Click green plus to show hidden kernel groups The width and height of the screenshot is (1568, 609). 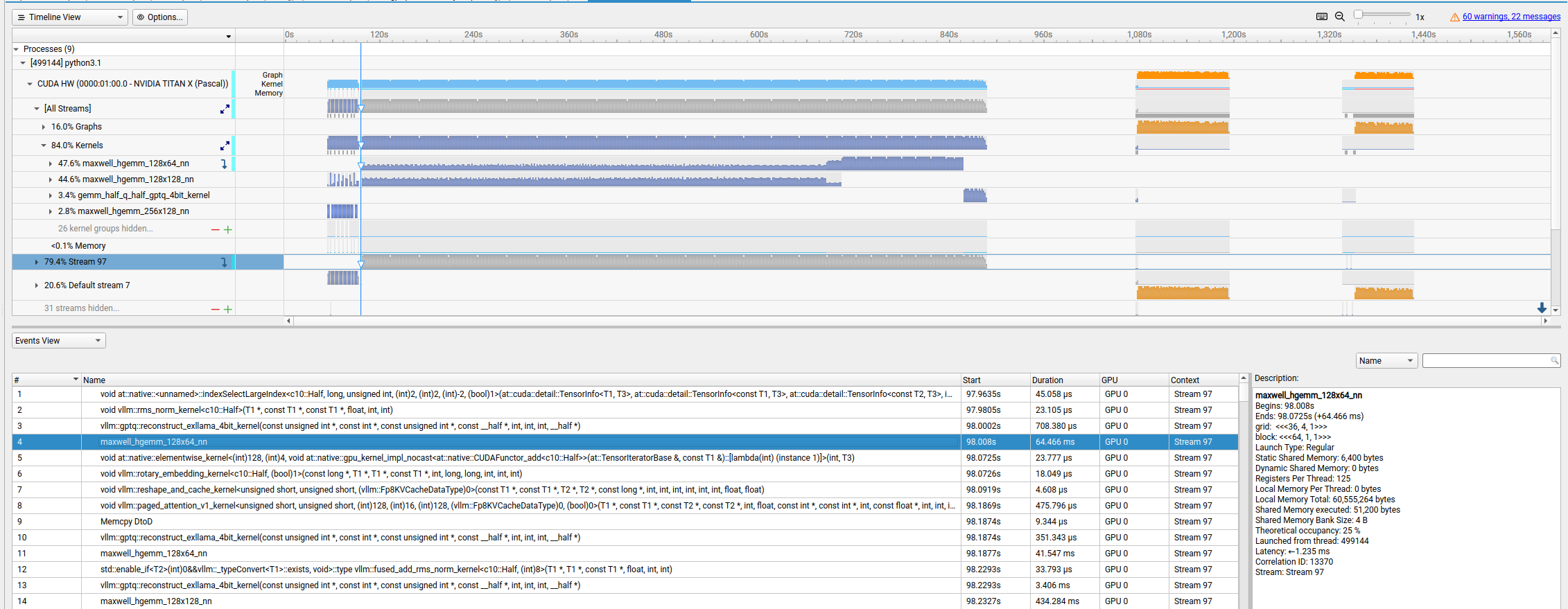pos(228,229)
